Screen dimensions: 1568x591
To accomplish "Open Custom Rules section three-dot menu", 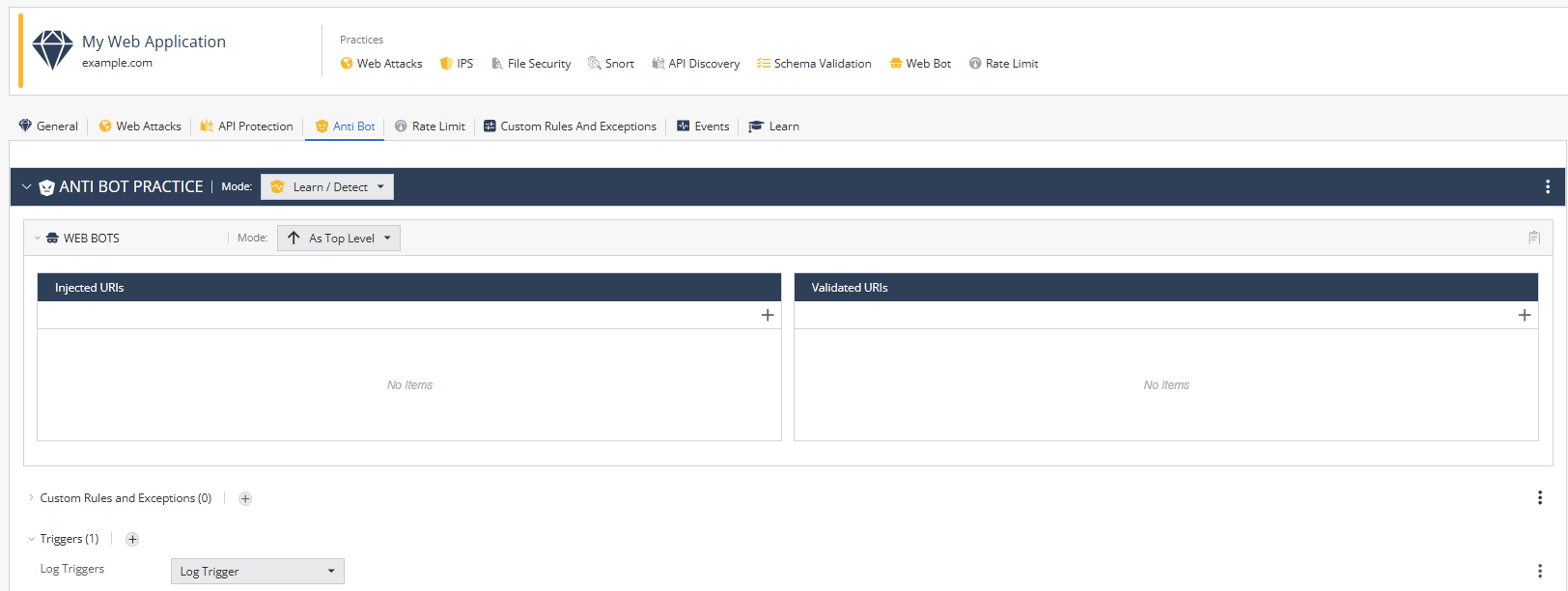I will (x=1540, y=497).
